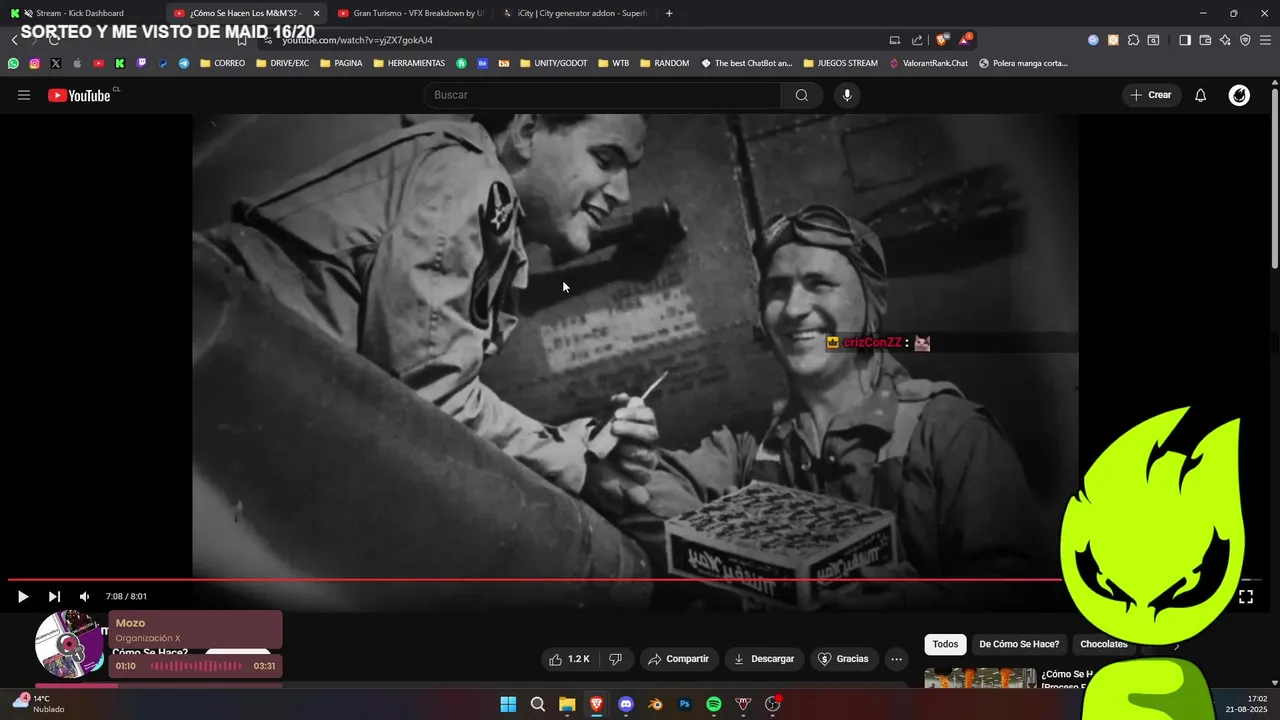This screenshot has width=1280, height=720.
Task: Open Discord from the taskbar
Action: (x=626, y=704)
